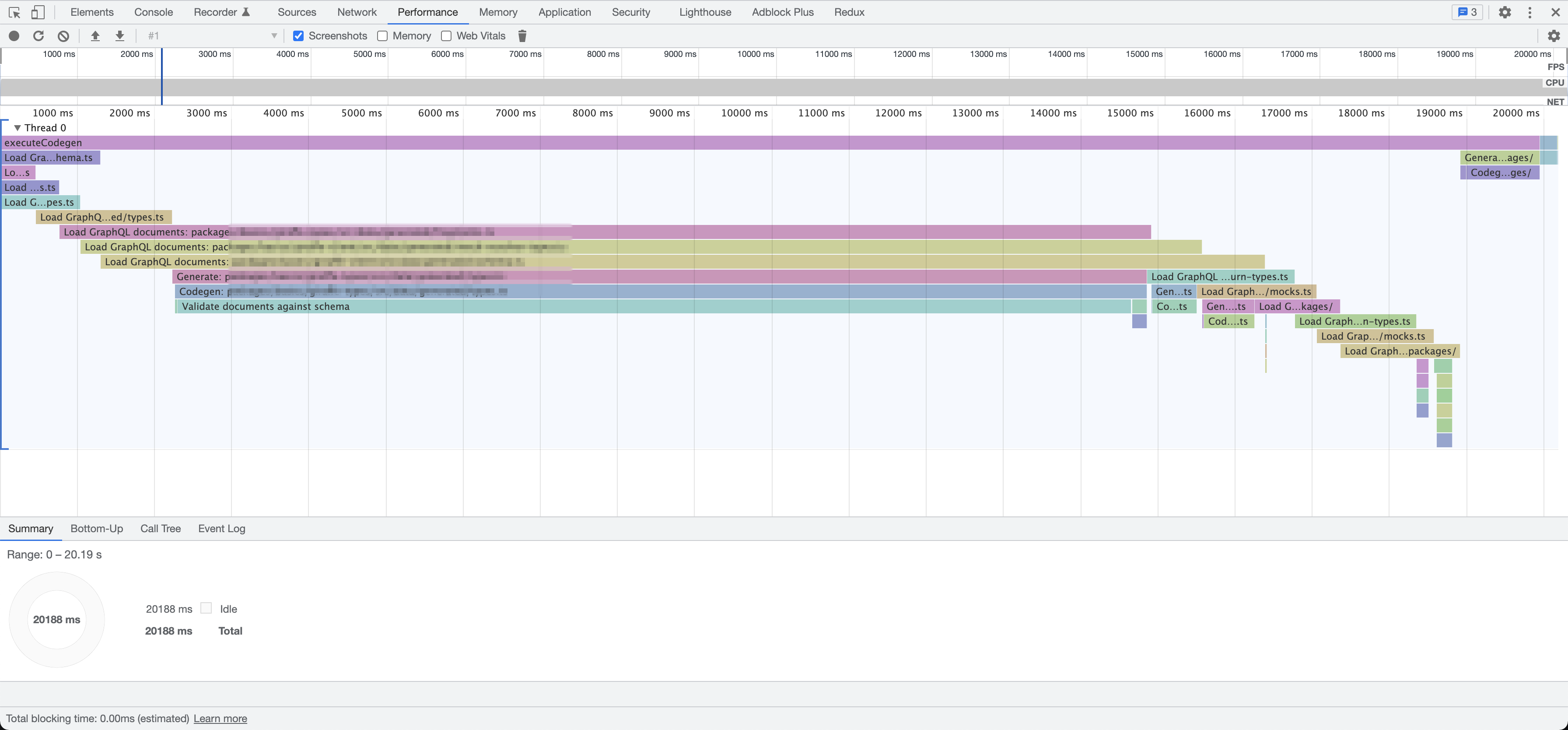Switch to the Network panel tab
This screenshot has width=1568, height=730.
coord(357,12)
